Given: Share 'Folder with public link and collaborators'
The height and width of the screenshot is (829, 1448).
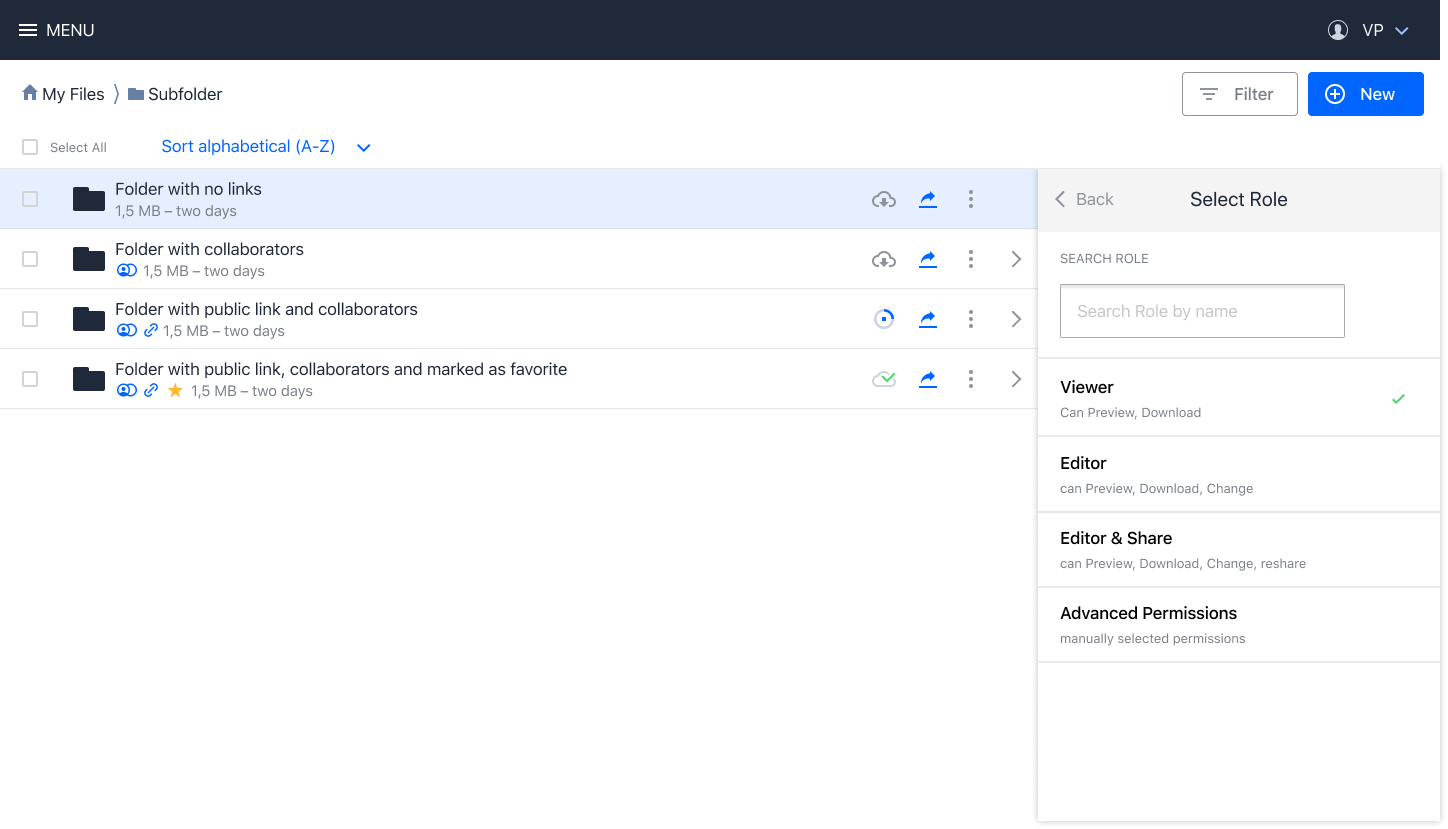Looking at the screenshot, I should coord(928,319).
